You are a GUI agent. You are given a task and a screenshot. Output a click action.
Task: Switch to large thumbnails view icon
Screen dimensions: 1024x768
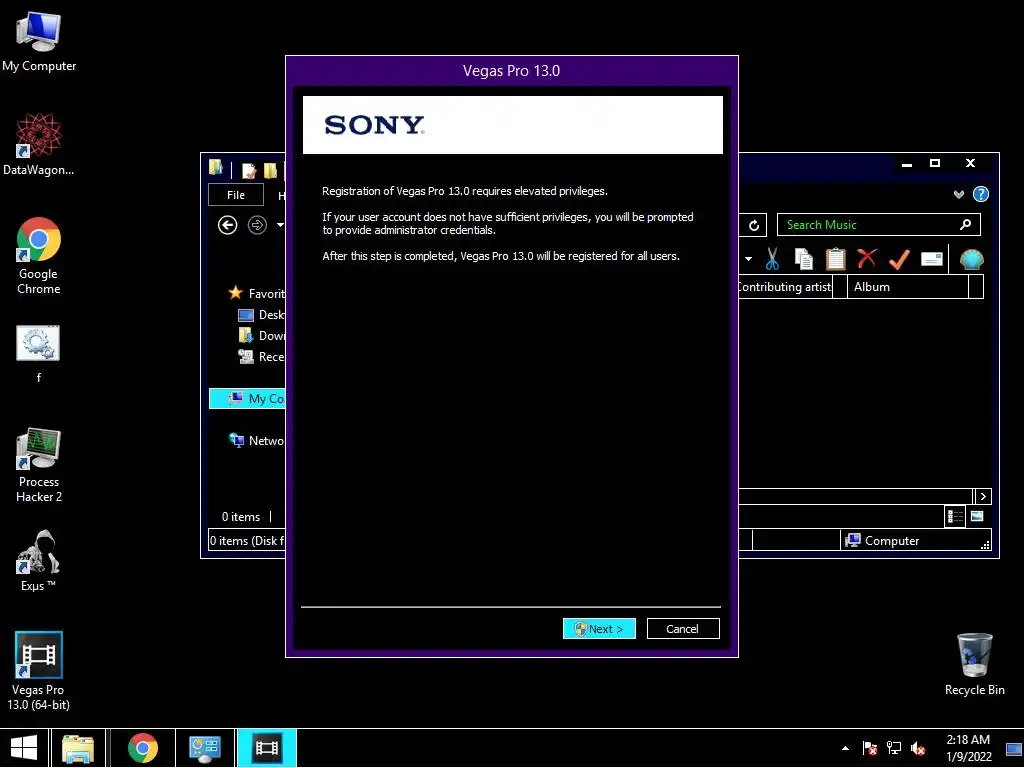[x=977, y=517]
